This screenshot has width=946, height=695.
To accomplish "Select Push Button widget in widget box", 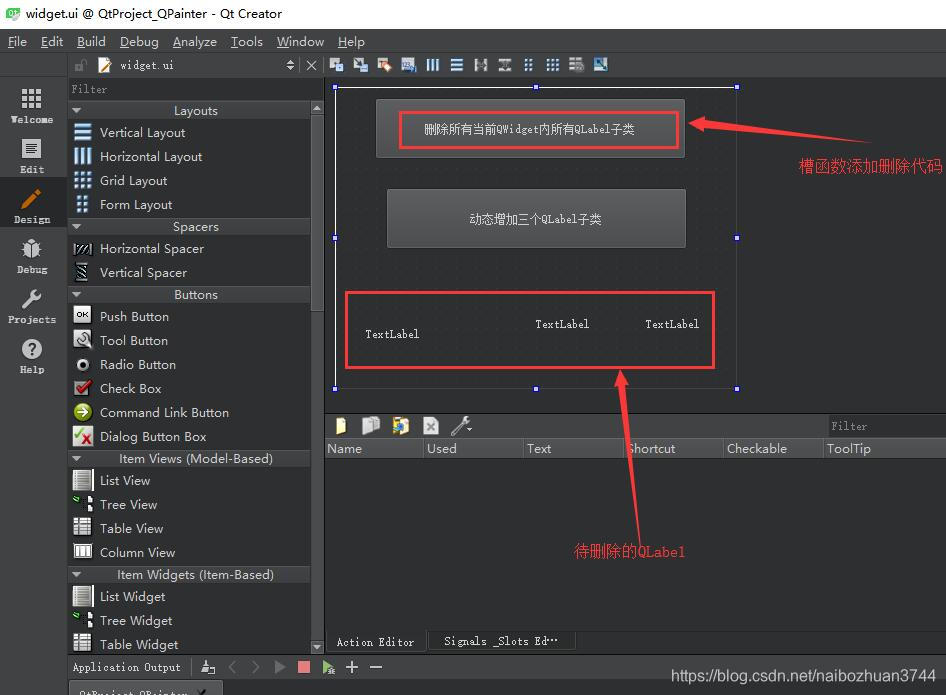I will click(134, 316).
